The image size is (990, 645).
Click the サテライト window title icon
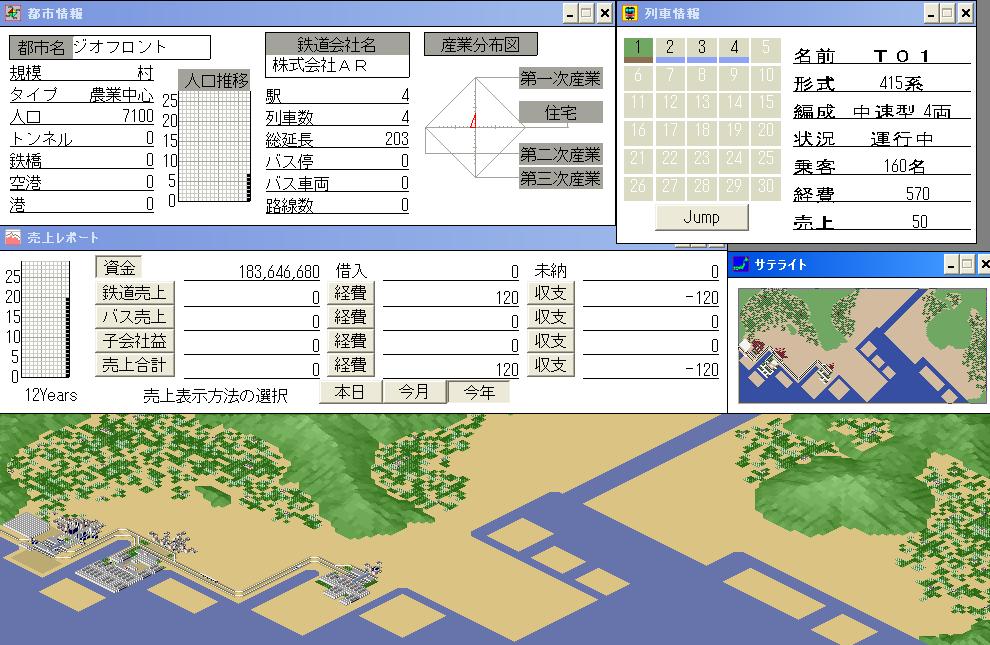pyautogui.click(x=740, y=264)
